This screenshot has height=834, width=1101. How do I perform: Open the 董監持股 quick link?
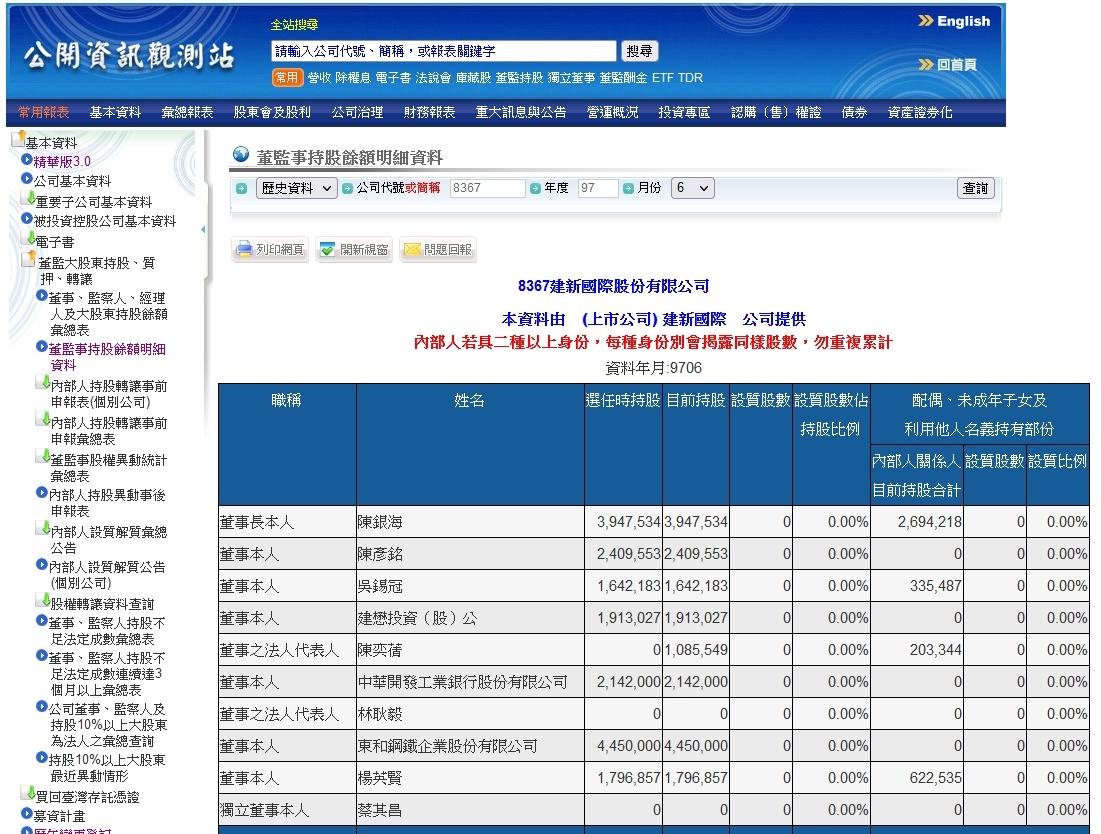click(x=519, y=78)
